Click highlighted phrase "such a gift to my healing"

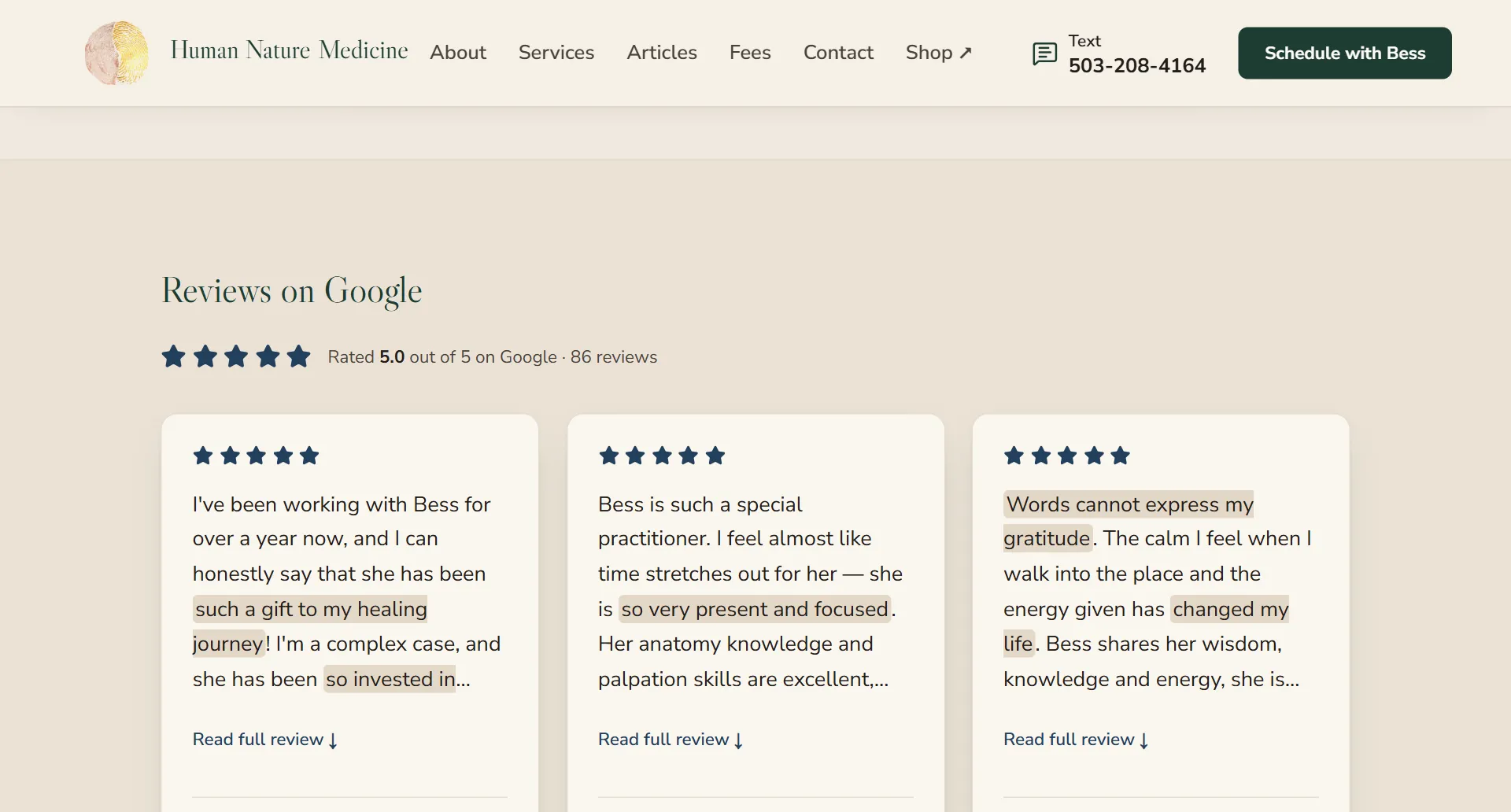point(310,609)
